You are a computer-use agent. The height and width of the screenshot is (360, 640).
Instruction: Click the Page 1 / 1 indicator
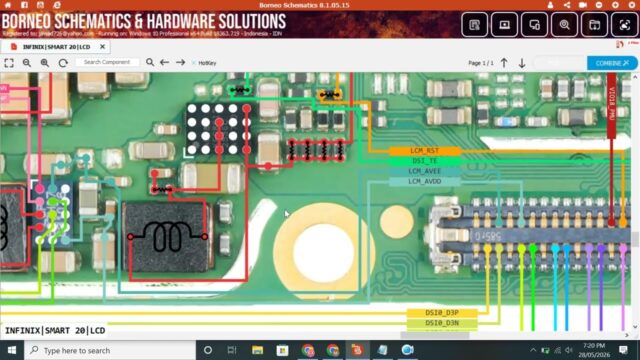480,63
